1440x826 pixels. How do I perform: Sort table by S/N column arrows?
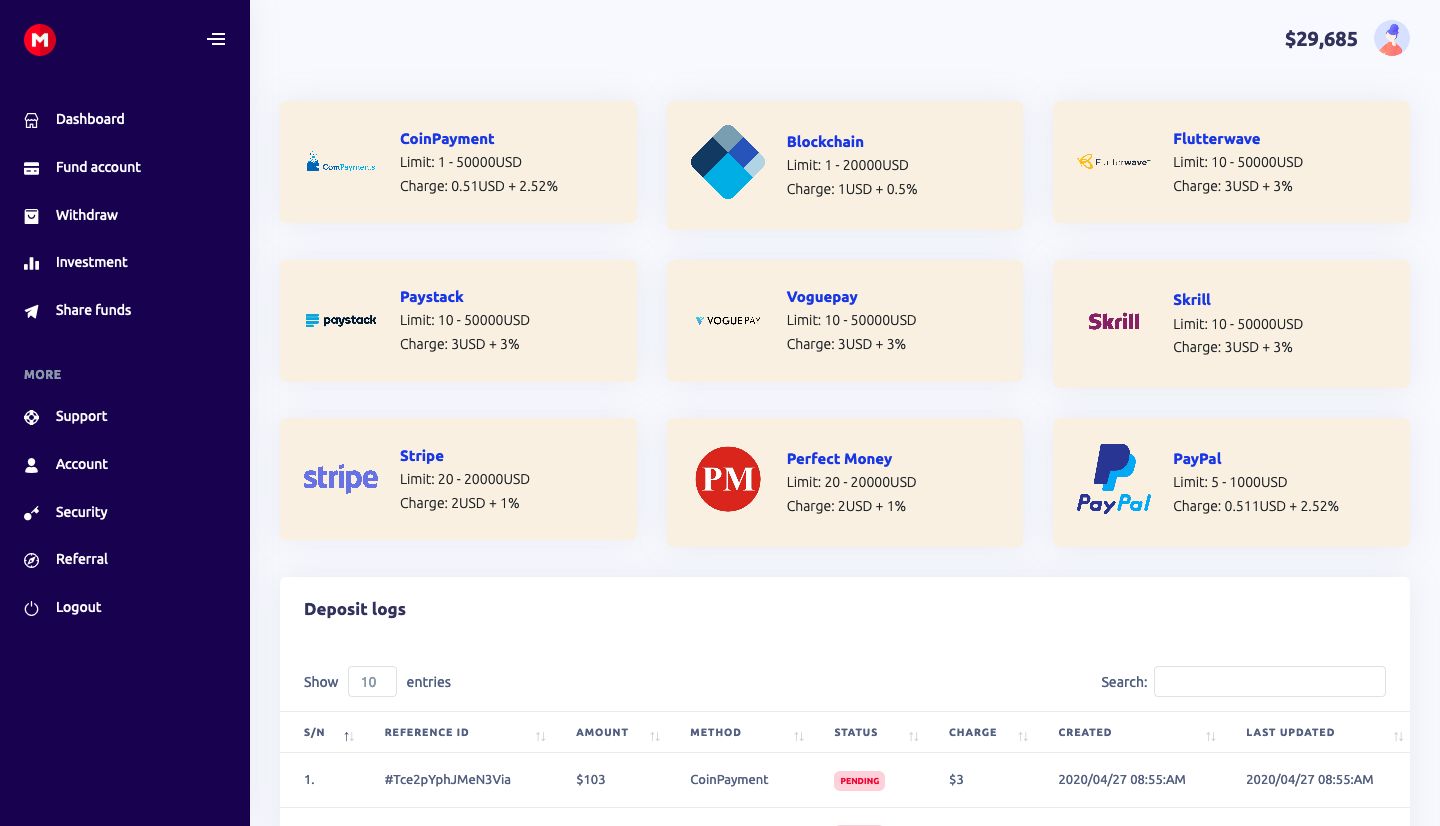pos(348,736)
